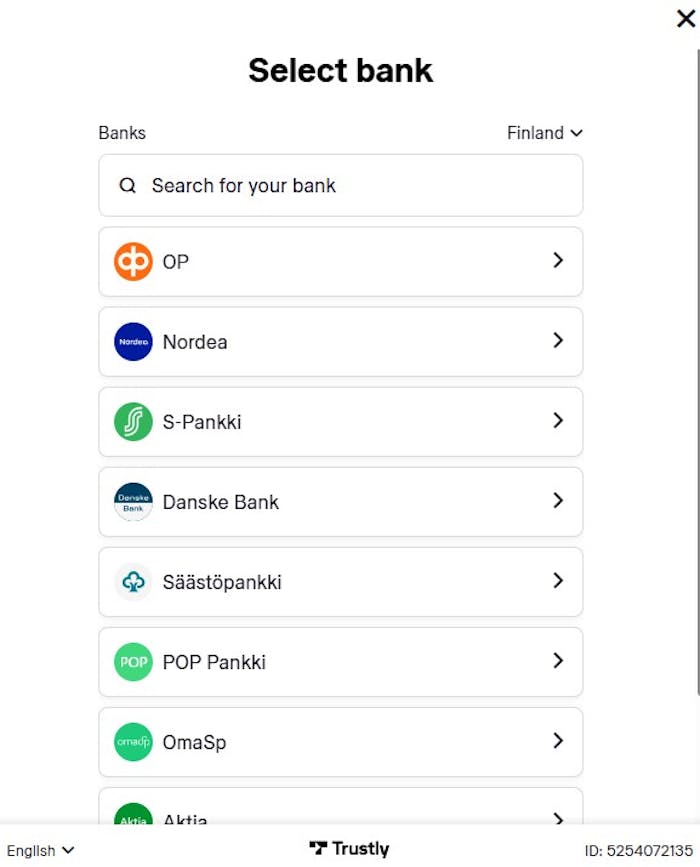This screenshot has height=867, width=700.
Task: Click the blue Nordea logo icon
Action: tap(133, 342)
